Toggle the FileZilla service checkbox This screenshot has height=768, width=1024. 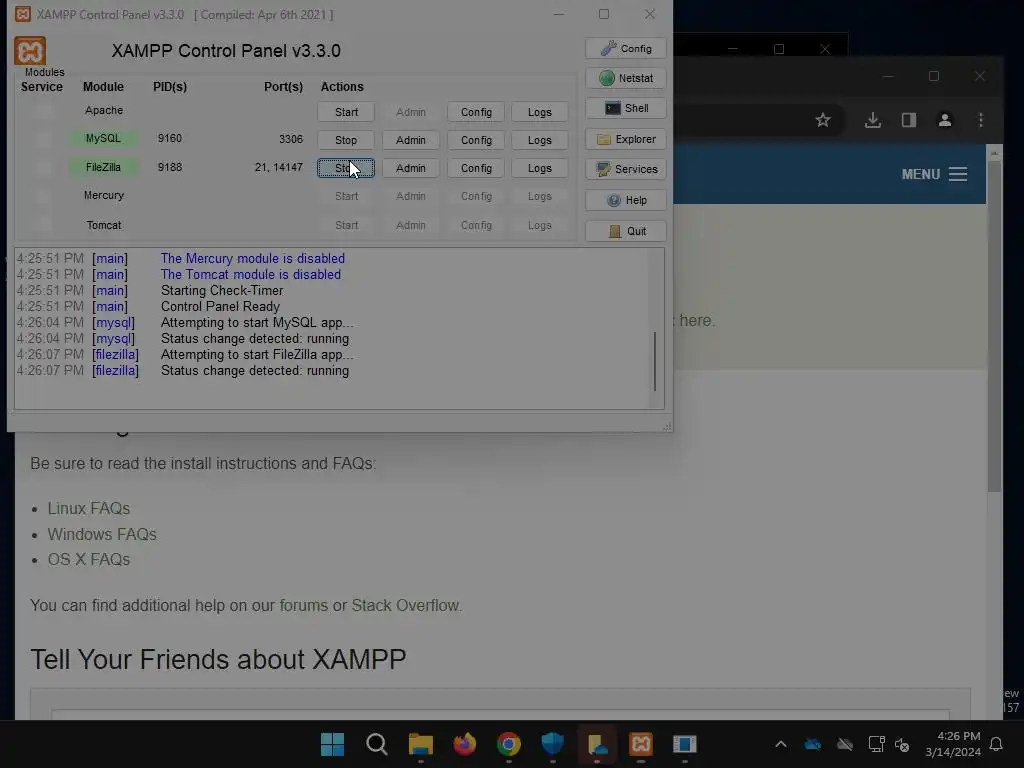pyautogui.click(x=42, y=167)
